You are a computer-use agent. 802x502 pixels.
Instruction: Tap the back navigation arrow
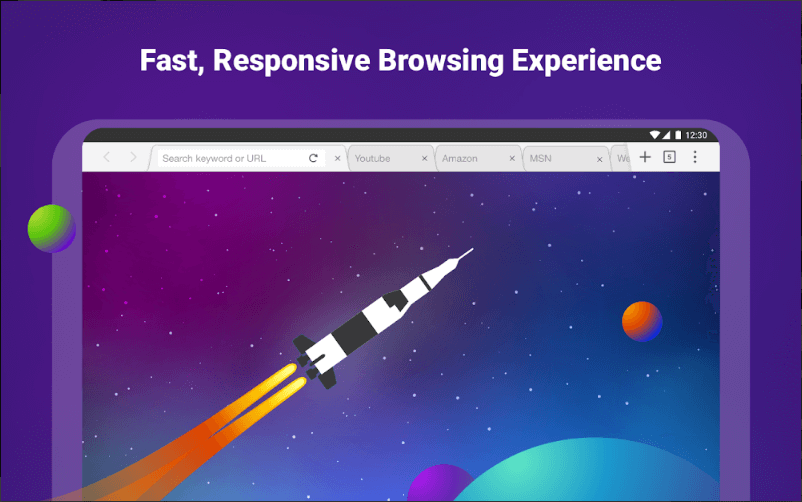tap(106, 158)
